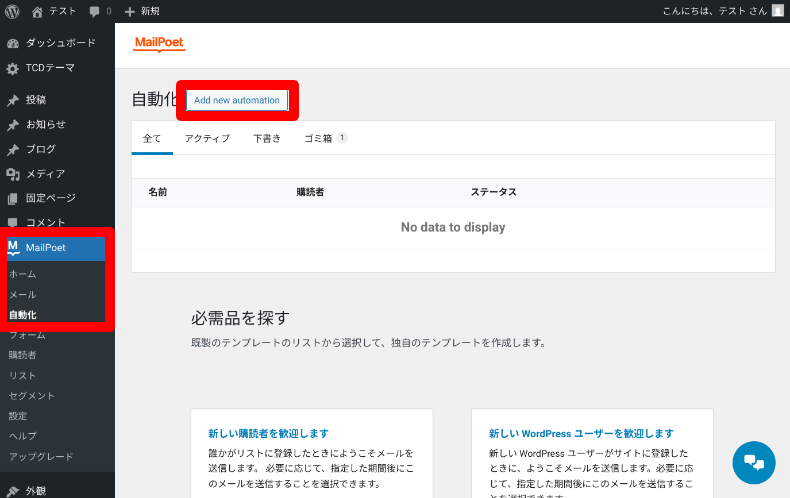Switch to the アクティブ tab
790x498 pixels.
click(x=207, y=138)
